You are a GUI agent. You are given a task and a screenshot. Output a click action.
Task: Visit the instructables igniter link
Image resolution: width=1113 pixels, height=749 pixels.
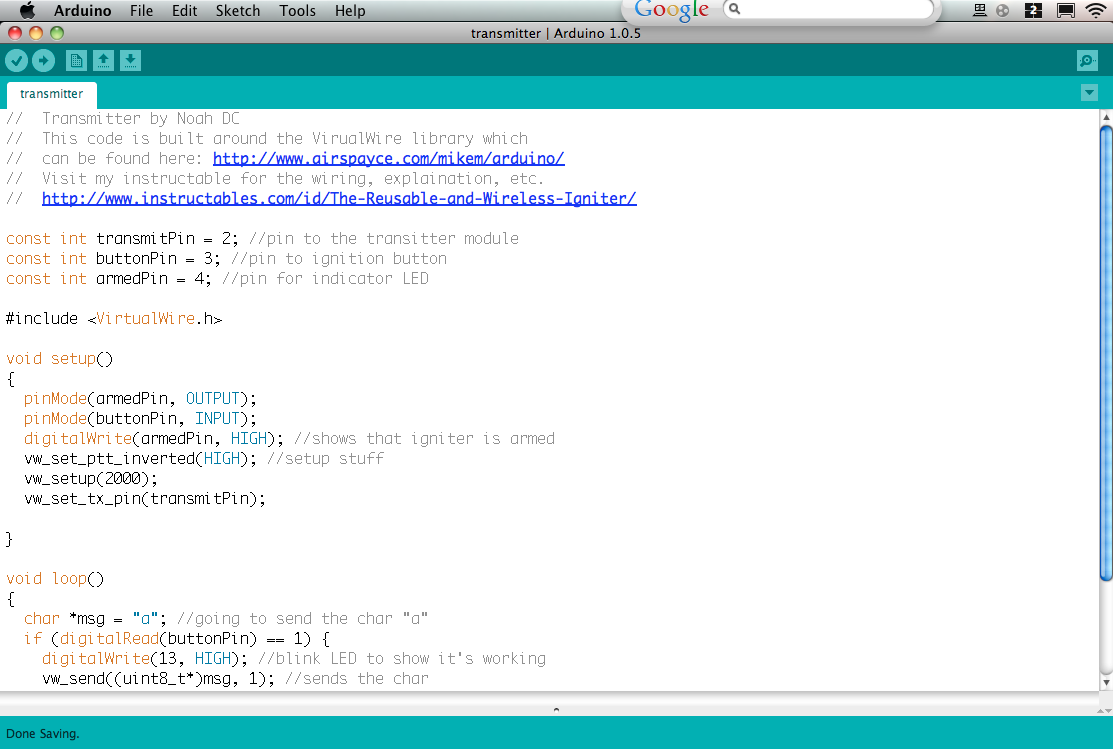pyautogui.click(x=339, y=198)
